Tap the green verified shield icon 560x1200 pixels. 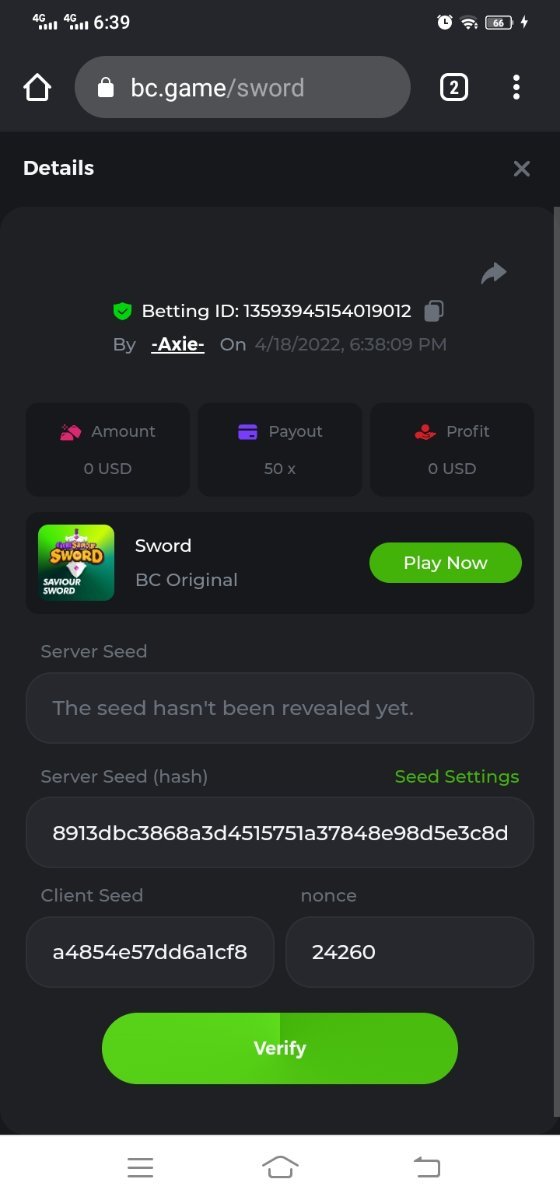click(122, 311)
